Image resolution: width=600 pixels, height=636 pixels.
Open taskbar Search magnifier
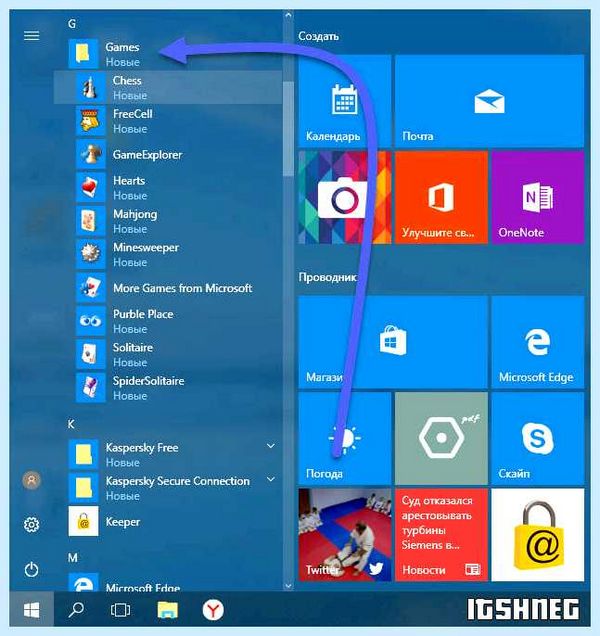pos(76,610)
